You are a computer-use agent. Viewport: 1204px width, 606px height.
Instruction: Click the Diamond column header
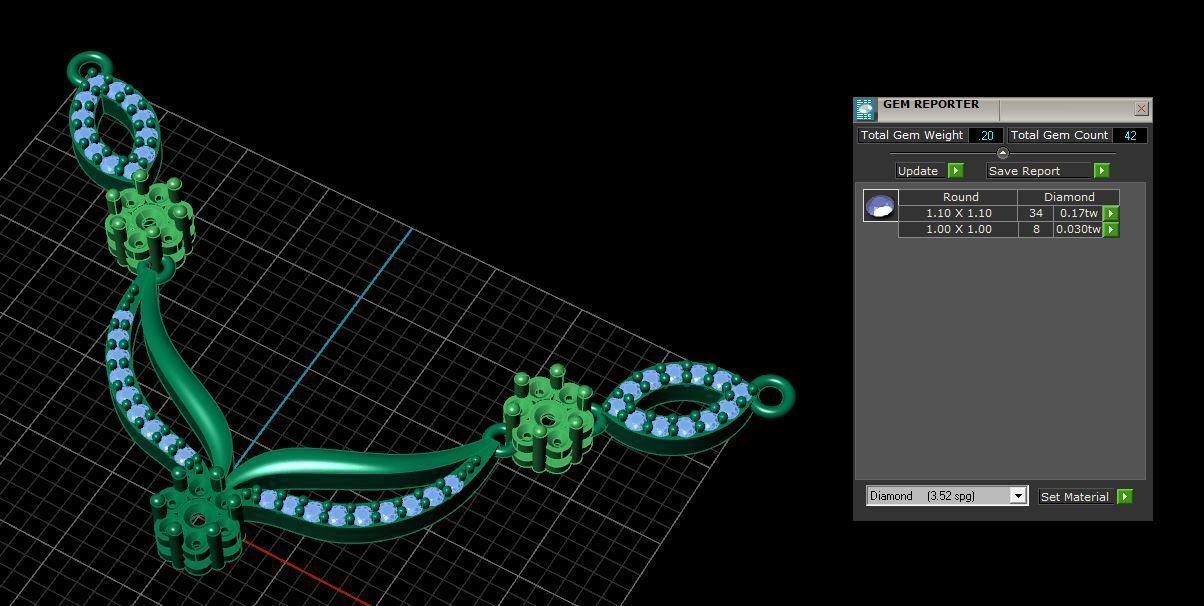point(1068,197)
